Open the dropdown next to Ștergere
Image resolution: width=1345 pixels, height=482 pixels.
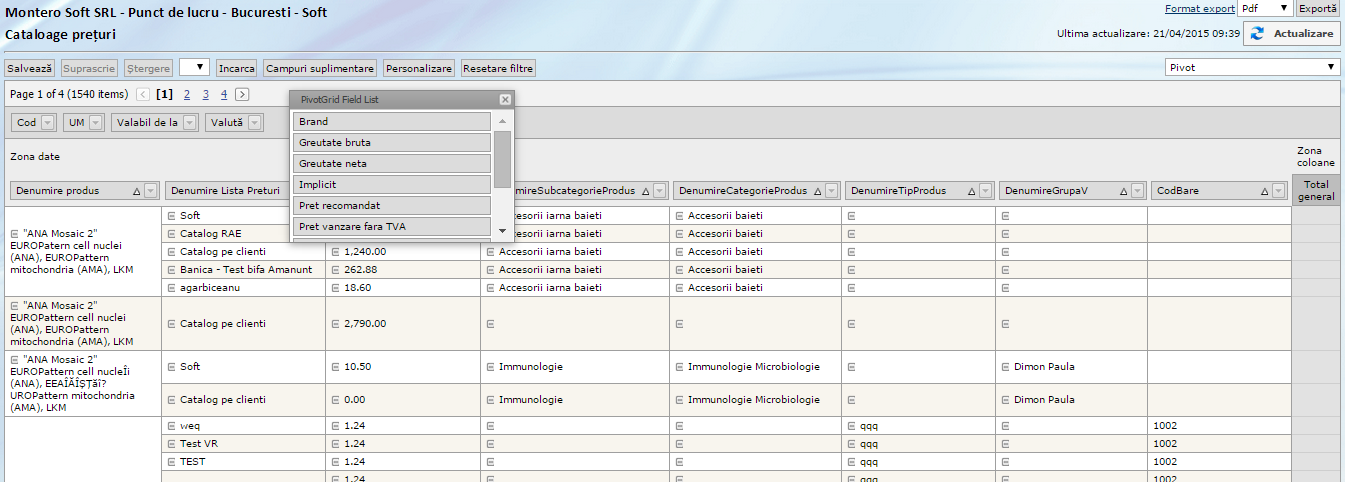click(x=194, y=68)
